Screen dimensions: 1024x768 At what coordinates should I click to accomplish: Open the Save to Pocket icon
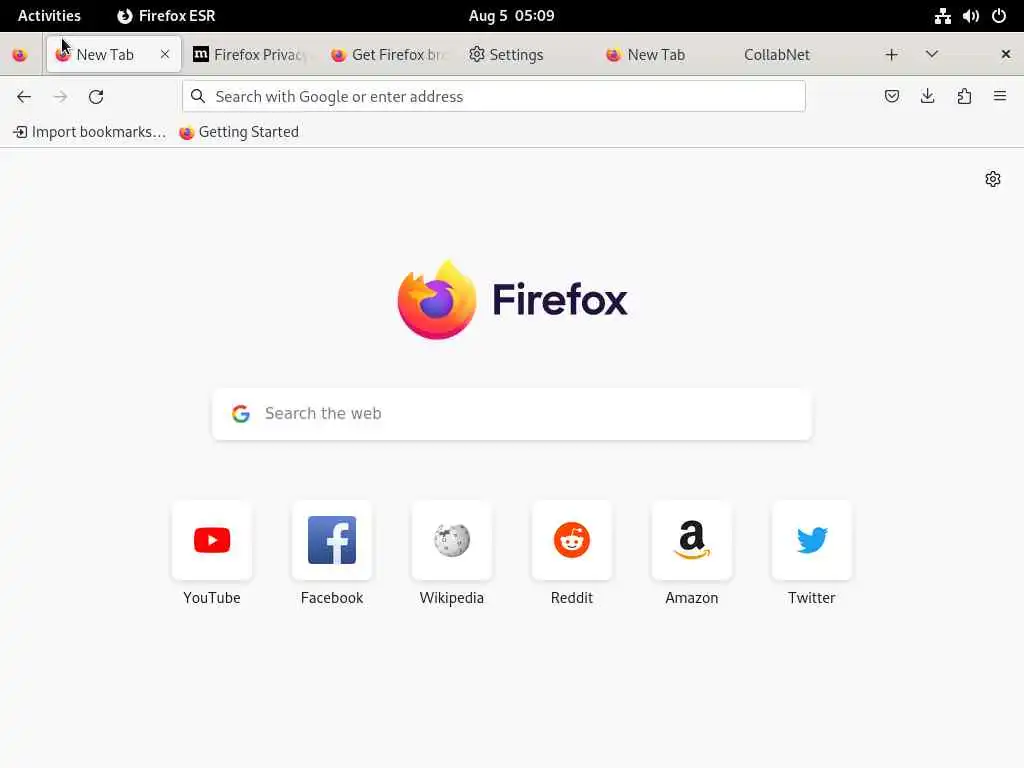pyautogui.click(x=891, y=96)
